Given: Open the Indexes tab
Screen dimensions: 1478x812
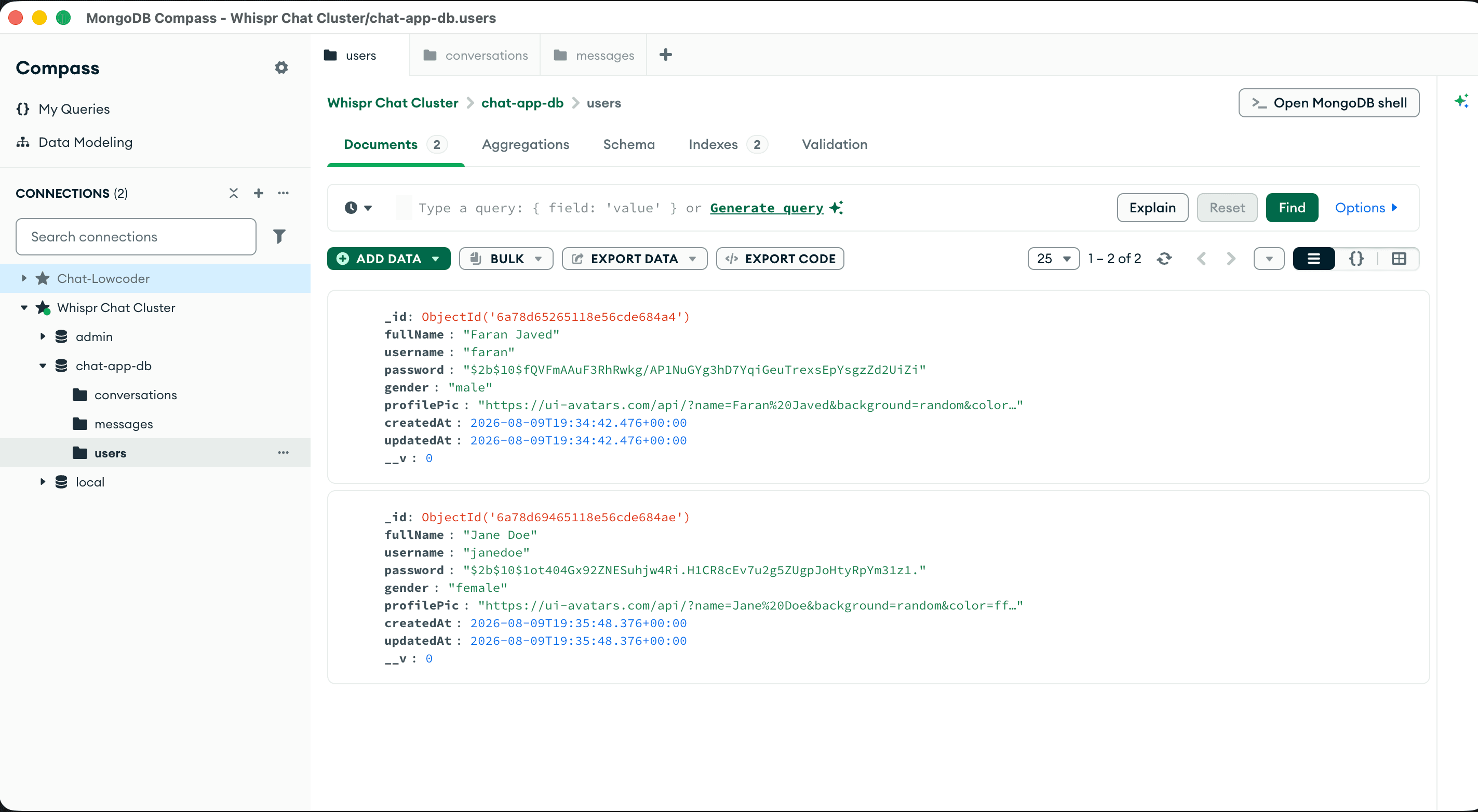Looking at the screenshot, I should coord(728,144).
